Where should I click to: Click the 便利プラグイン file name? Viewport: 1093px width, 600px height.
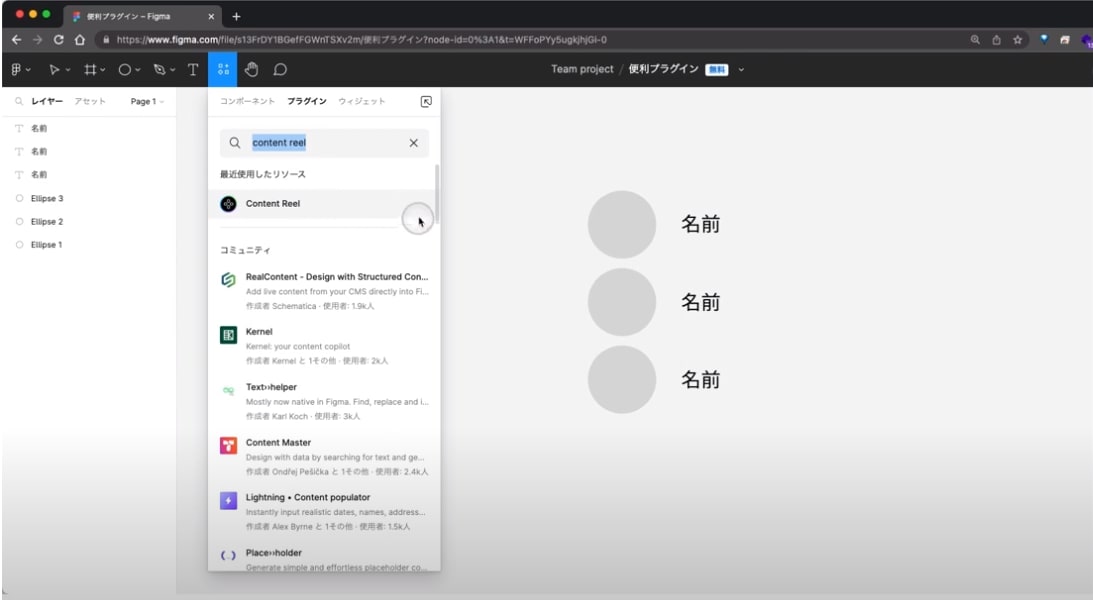664,69
